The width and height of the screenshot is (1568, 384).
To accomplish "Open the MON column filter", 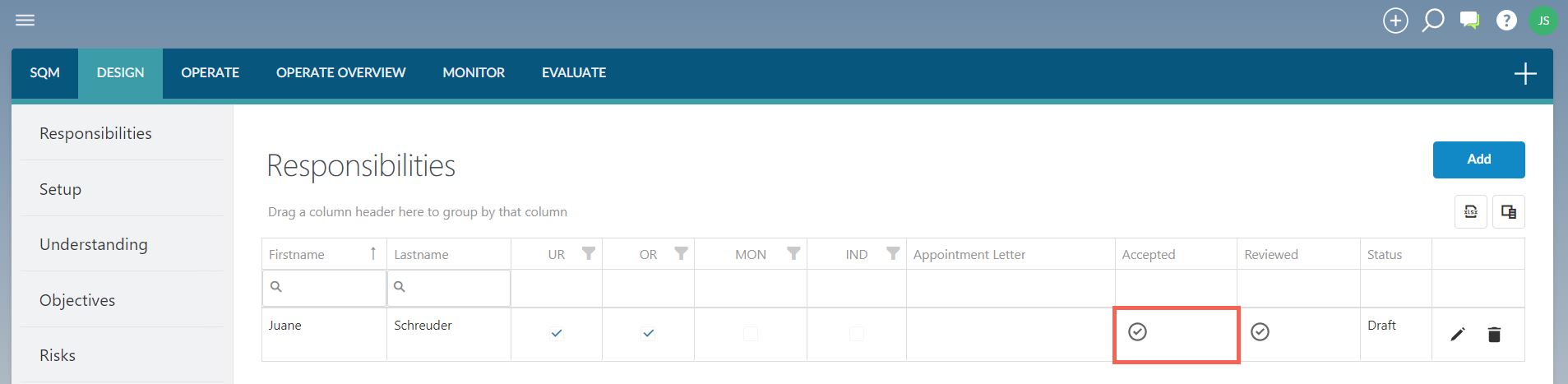I will tap(793, 253).
